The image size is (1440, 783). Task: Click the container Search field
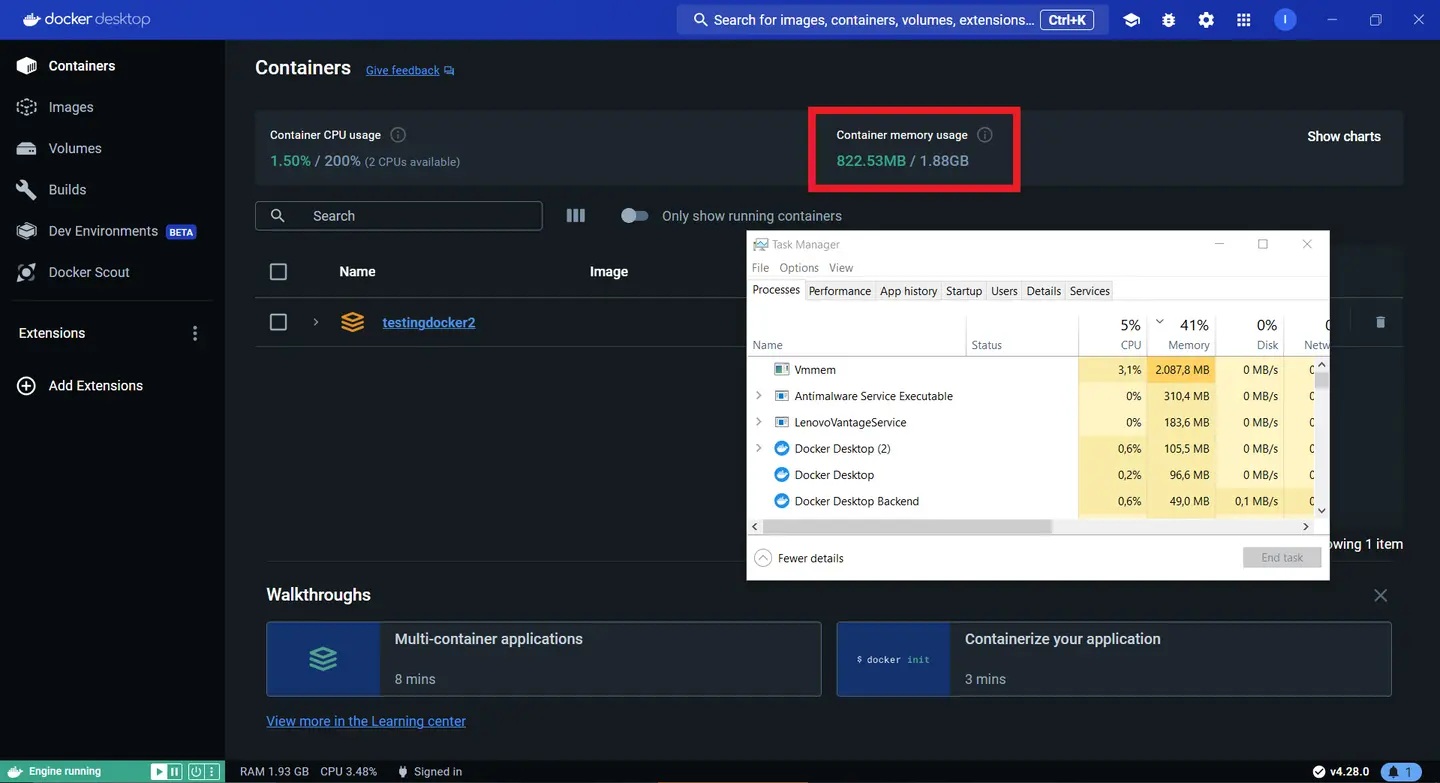(399, 216)
